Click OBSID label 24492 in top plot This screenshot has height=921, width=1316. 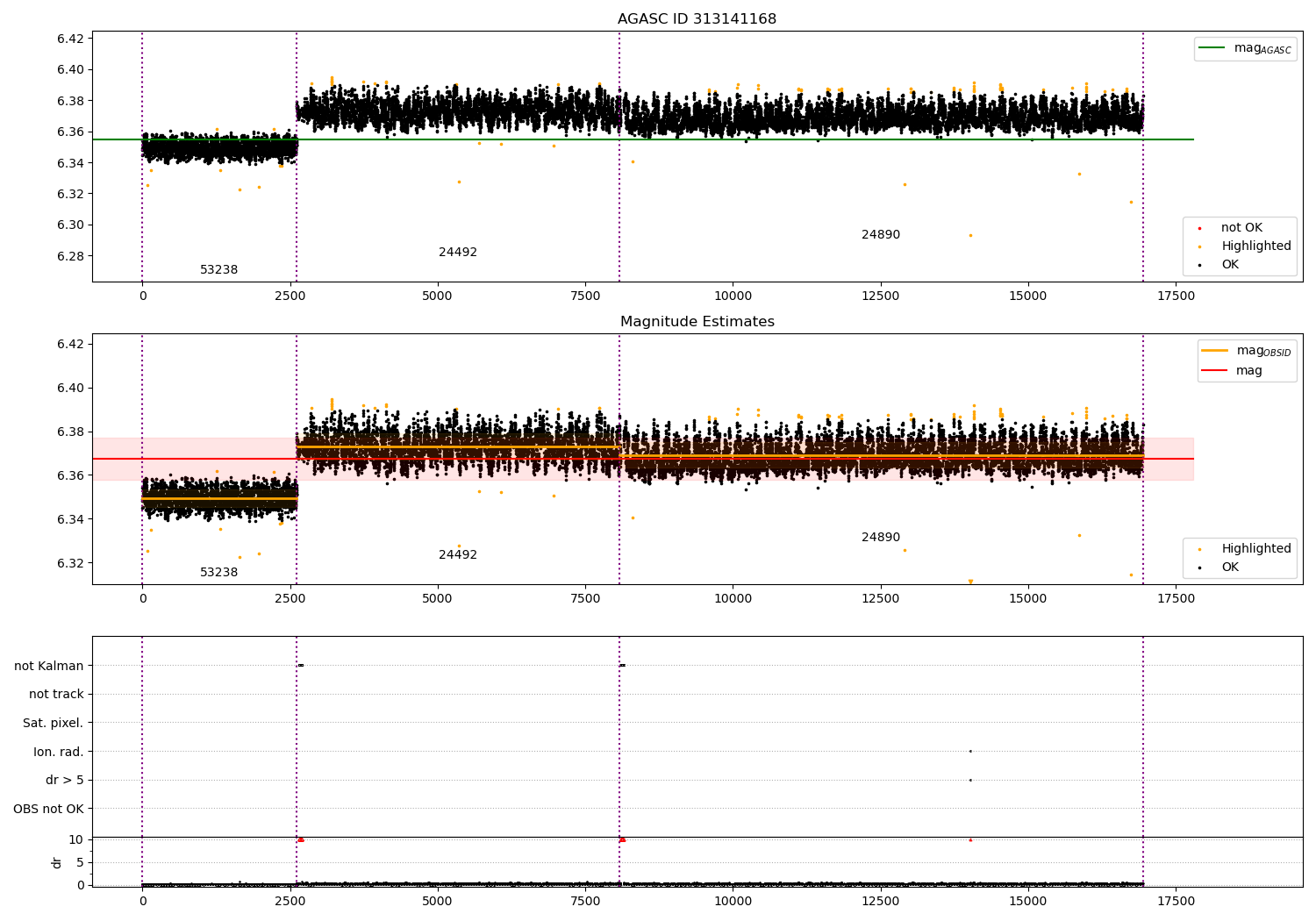pos(458,253)
